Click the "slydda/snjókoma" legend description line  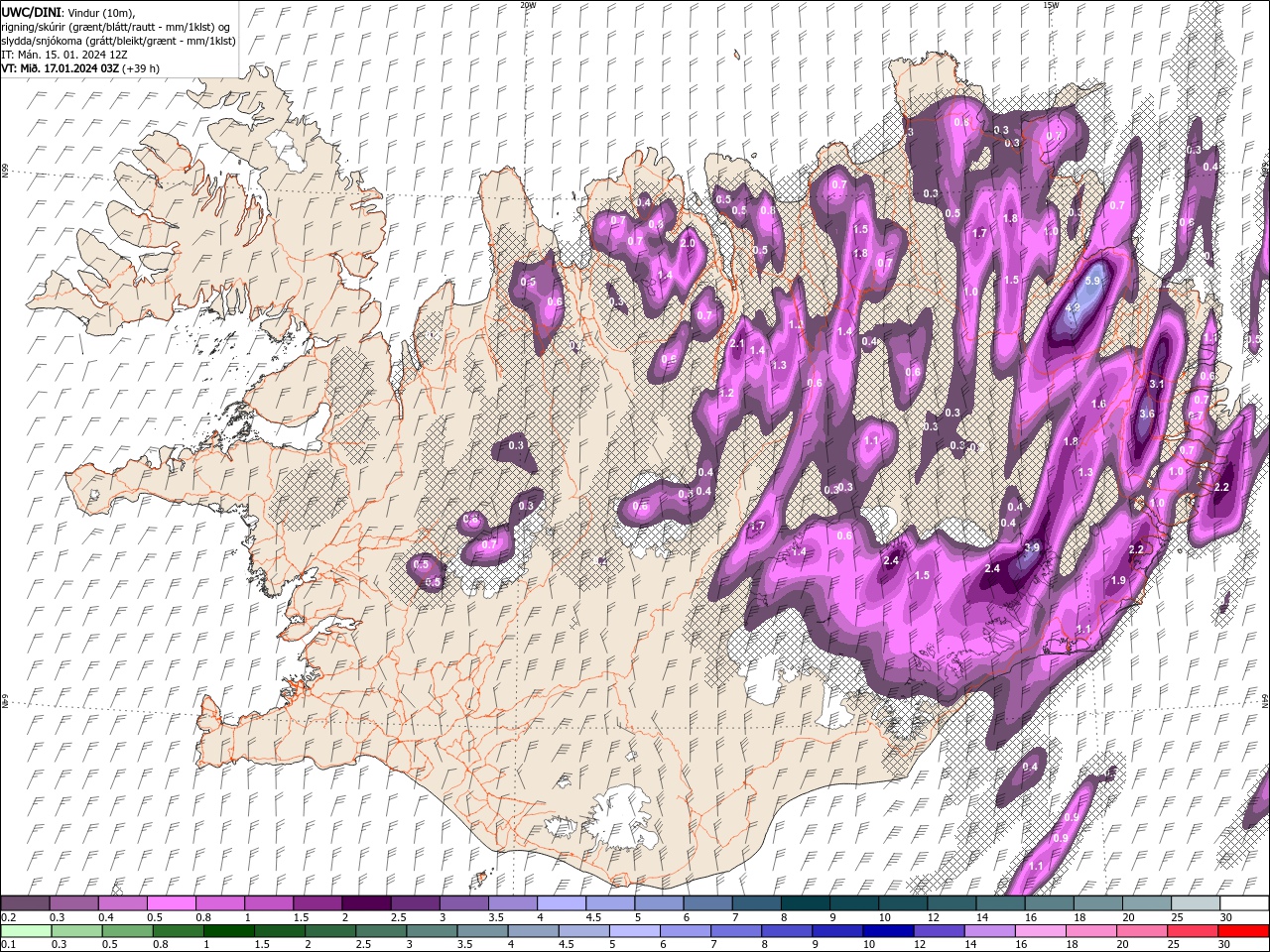[x=119, y=41]
